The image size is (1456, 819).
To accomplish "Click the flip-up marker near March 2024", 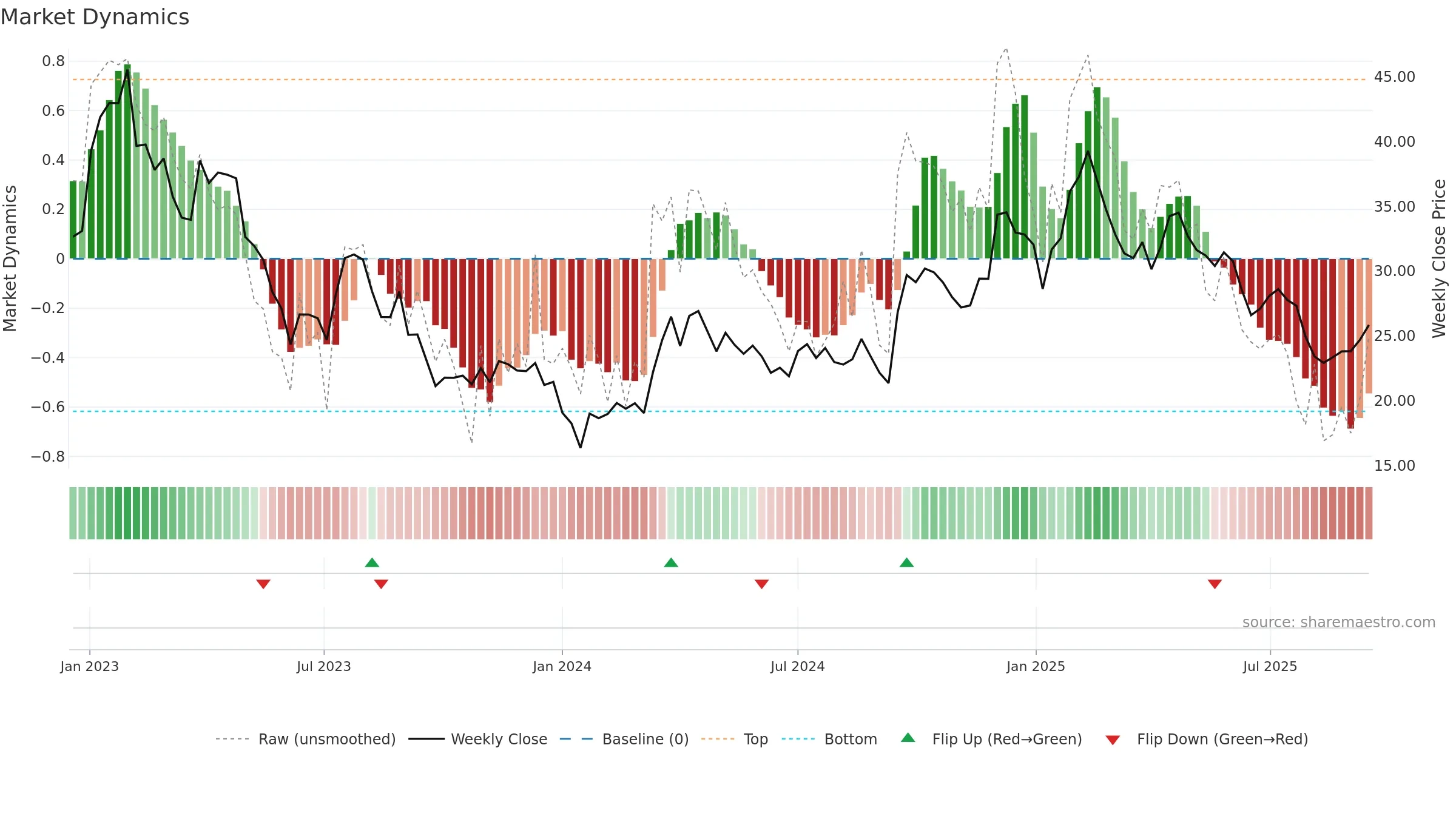I will point(671,562).
